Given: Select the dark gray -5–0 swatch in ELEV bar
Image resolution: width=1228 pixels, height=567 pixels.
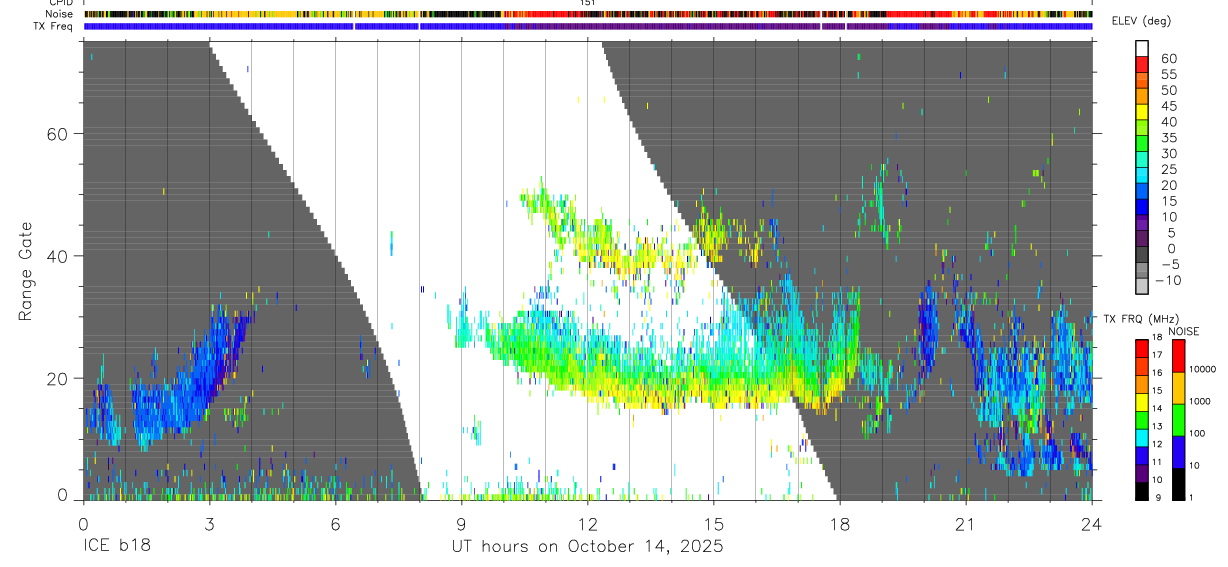Looking at the screenshot, I should tap(1142, 254).
